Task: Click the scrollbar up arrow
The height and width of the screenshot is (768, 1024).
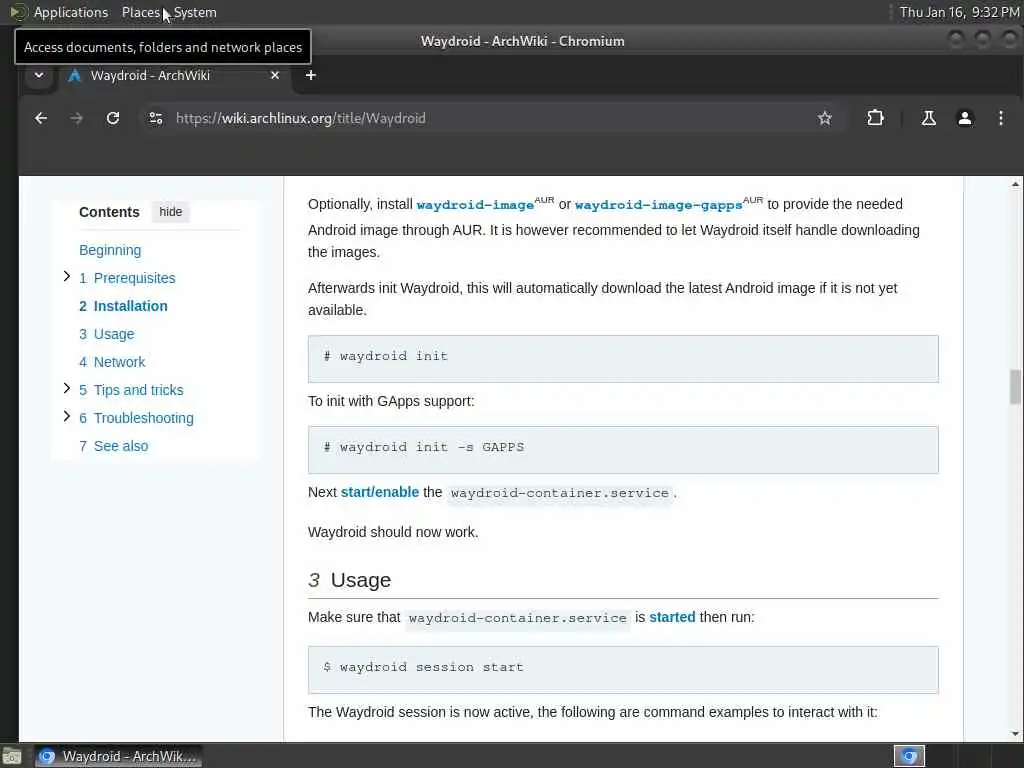Action: point(1015,184)
